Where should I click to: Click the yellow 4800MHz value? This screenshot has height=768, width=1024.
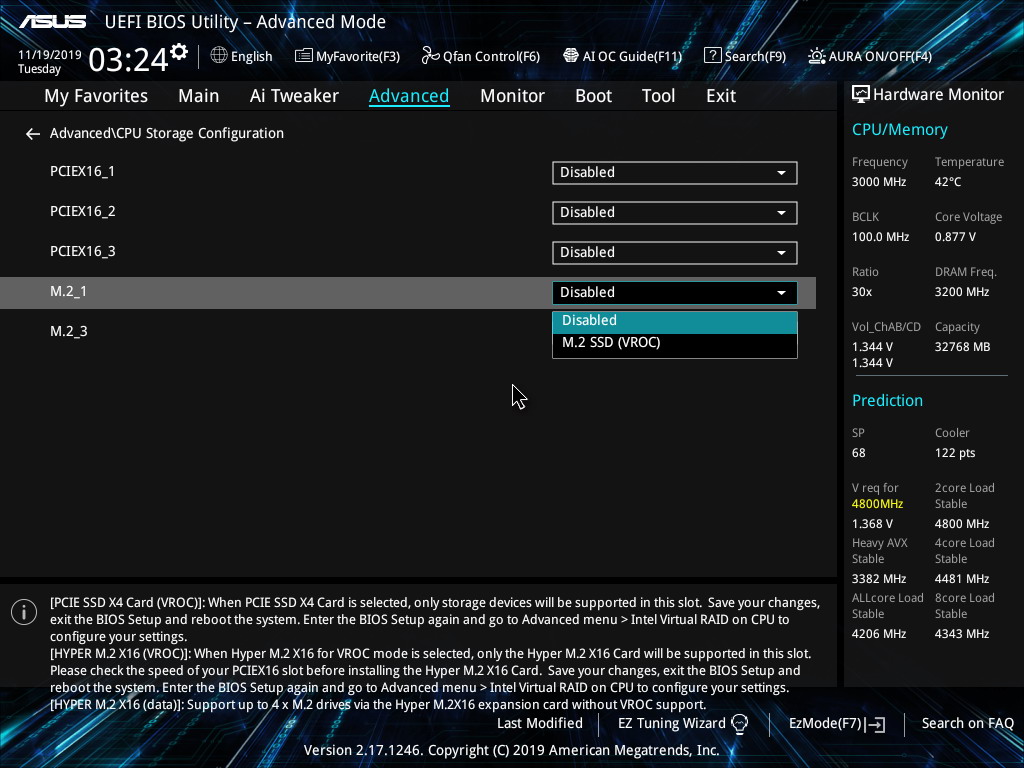[877, 504]
